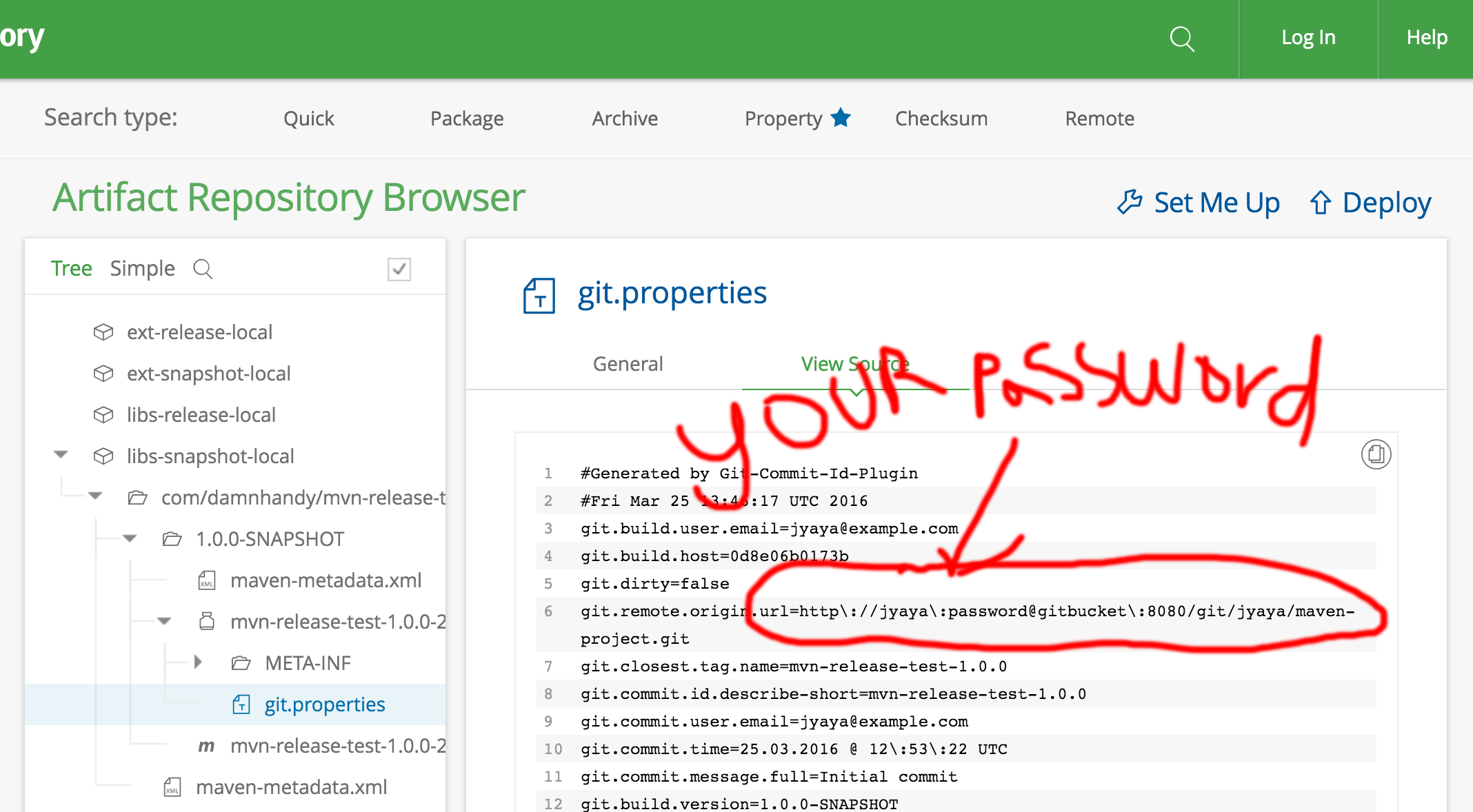
Task: Select com/damnhandy/mvn-release-t folder row
Action: coord(303,498)
